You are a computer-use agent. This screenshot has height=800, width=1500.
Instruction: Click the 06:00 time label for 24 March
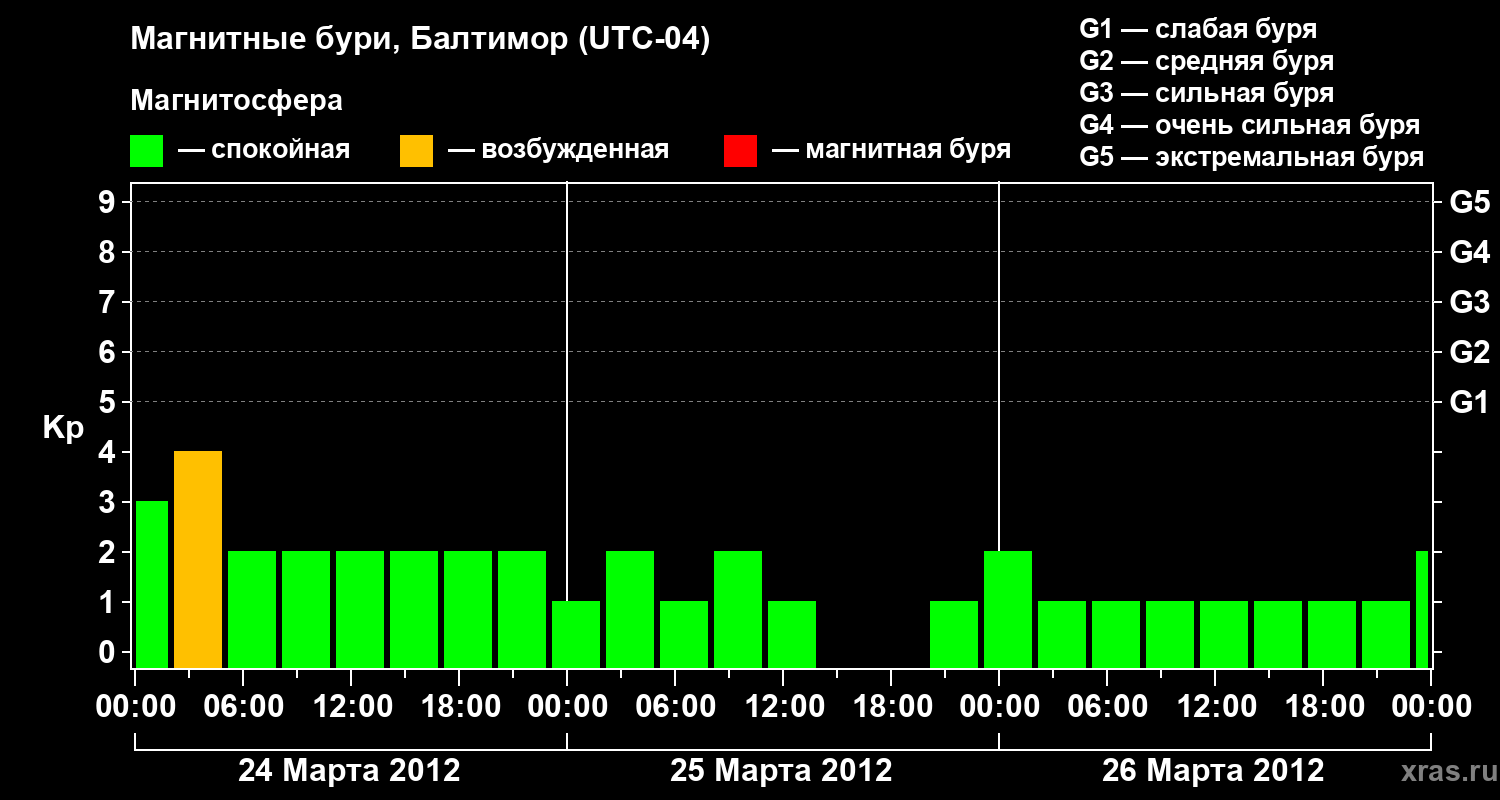[243, 707]
